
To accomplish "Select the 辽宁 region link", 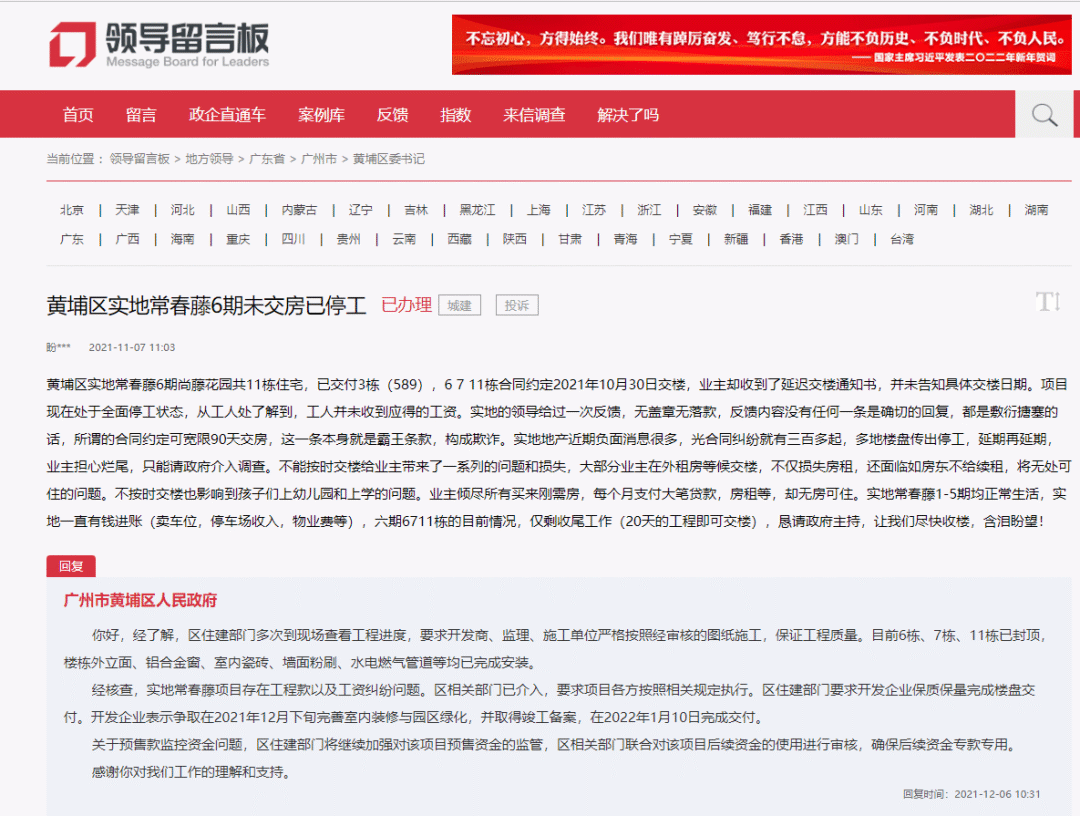I will click(x=361, y=210).
